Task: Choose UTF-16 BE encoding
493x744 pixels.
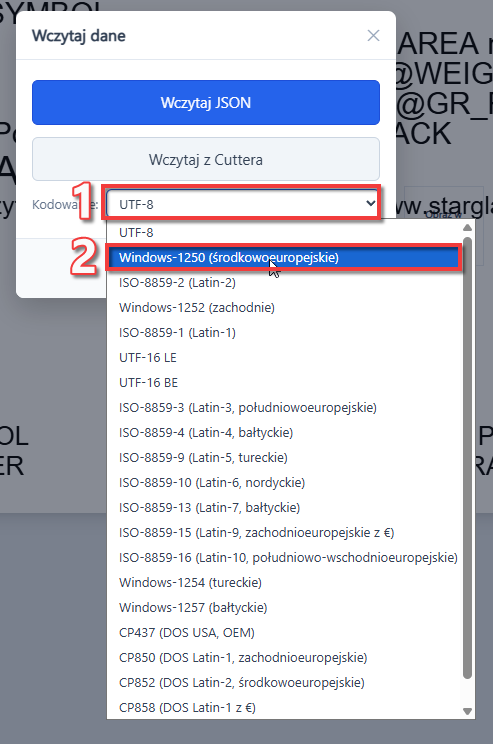Action: coord(285,382)
